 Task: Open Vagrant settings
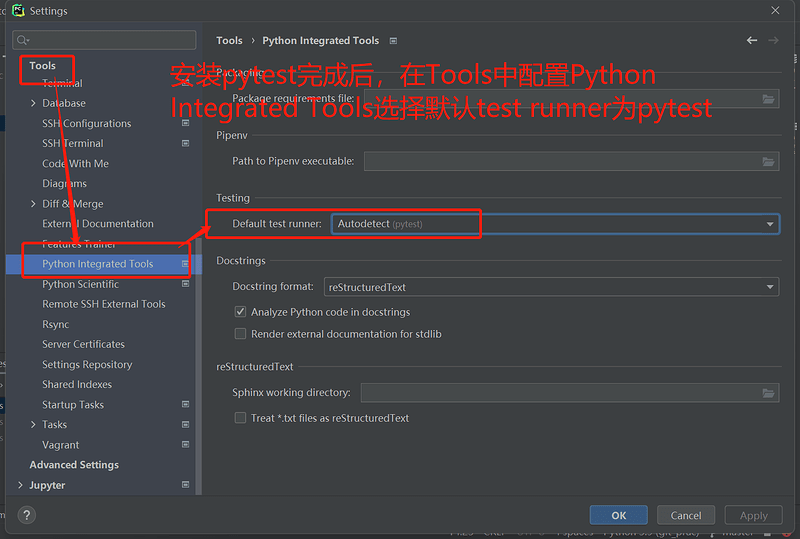tap(61, 445)
